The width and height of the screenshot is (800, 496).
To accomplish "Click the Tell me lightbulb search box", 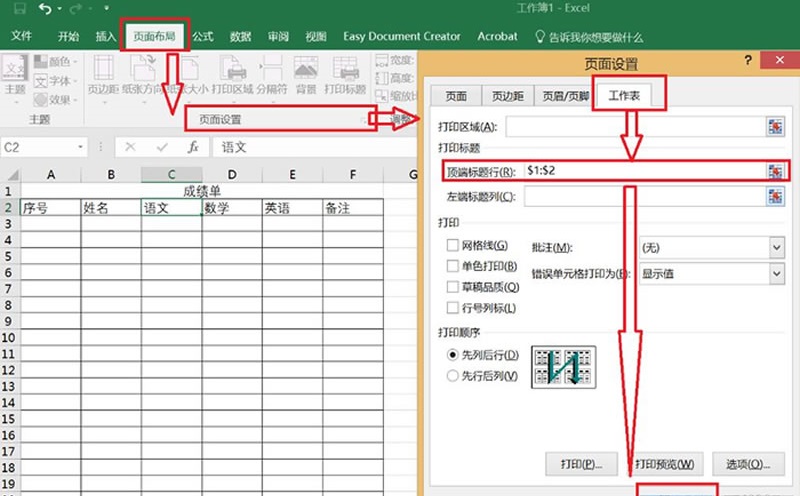I will tap(589, 37).
